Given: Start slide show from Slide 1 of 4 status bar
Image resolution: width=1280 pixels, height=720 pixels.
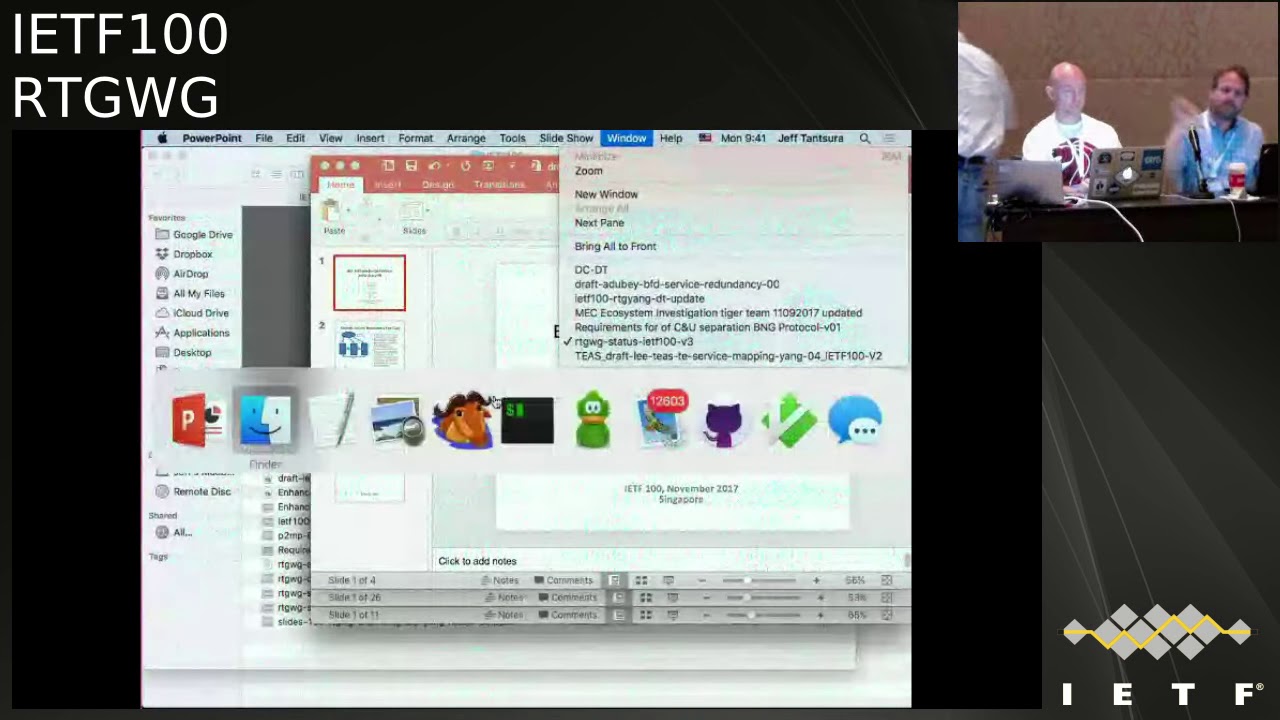Looking at the screenshot, I should pyautogui.click(x=668, y=580).
